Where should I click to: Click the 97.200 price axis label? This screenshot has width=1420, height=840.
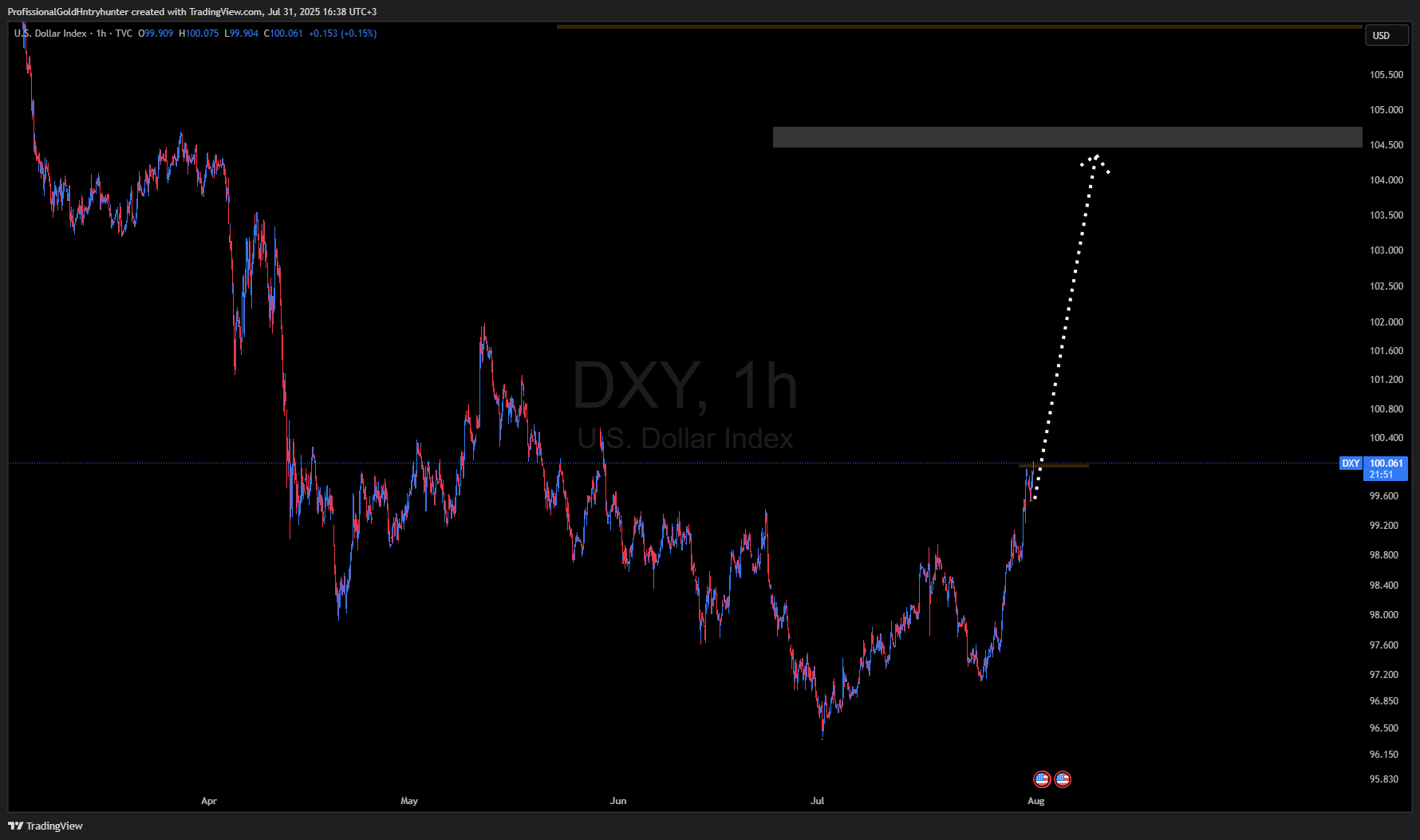pos(1384,675)
